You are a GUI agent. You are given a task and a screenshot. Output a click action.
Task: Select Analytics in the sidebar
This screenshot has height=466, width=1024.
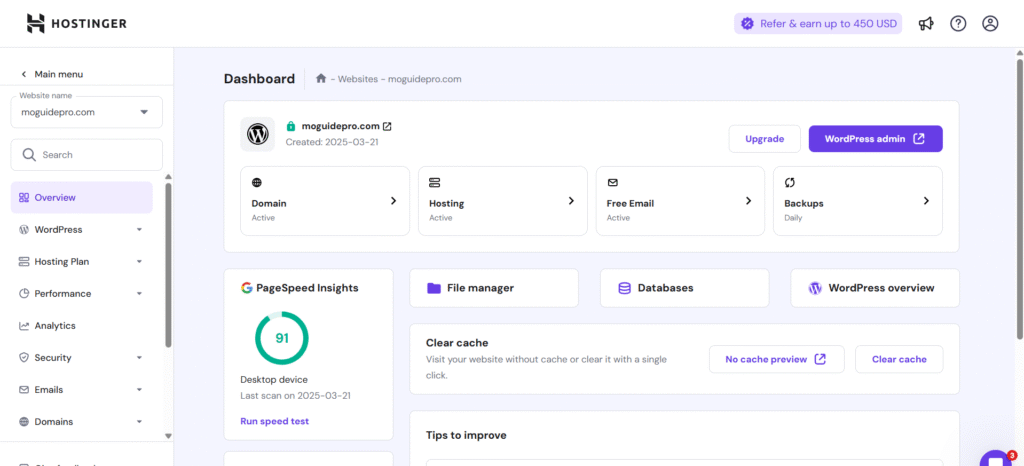coord(82,326)
